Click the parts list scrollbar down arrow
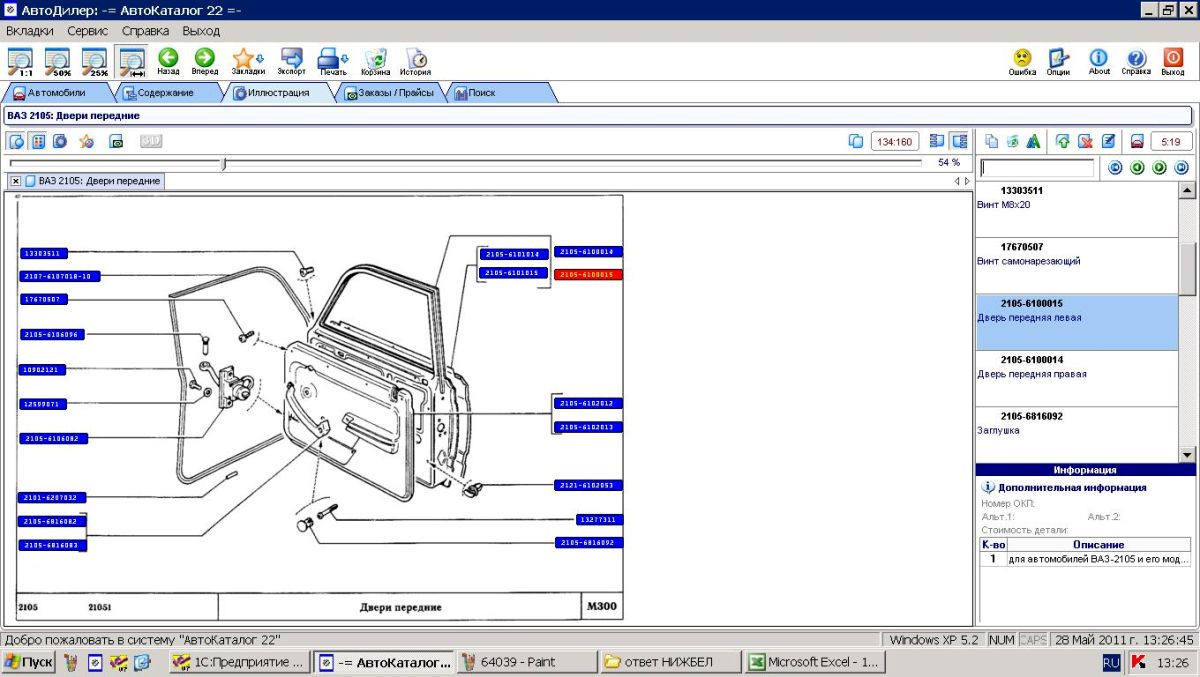1200x677 pixels. coord(1187,454)
